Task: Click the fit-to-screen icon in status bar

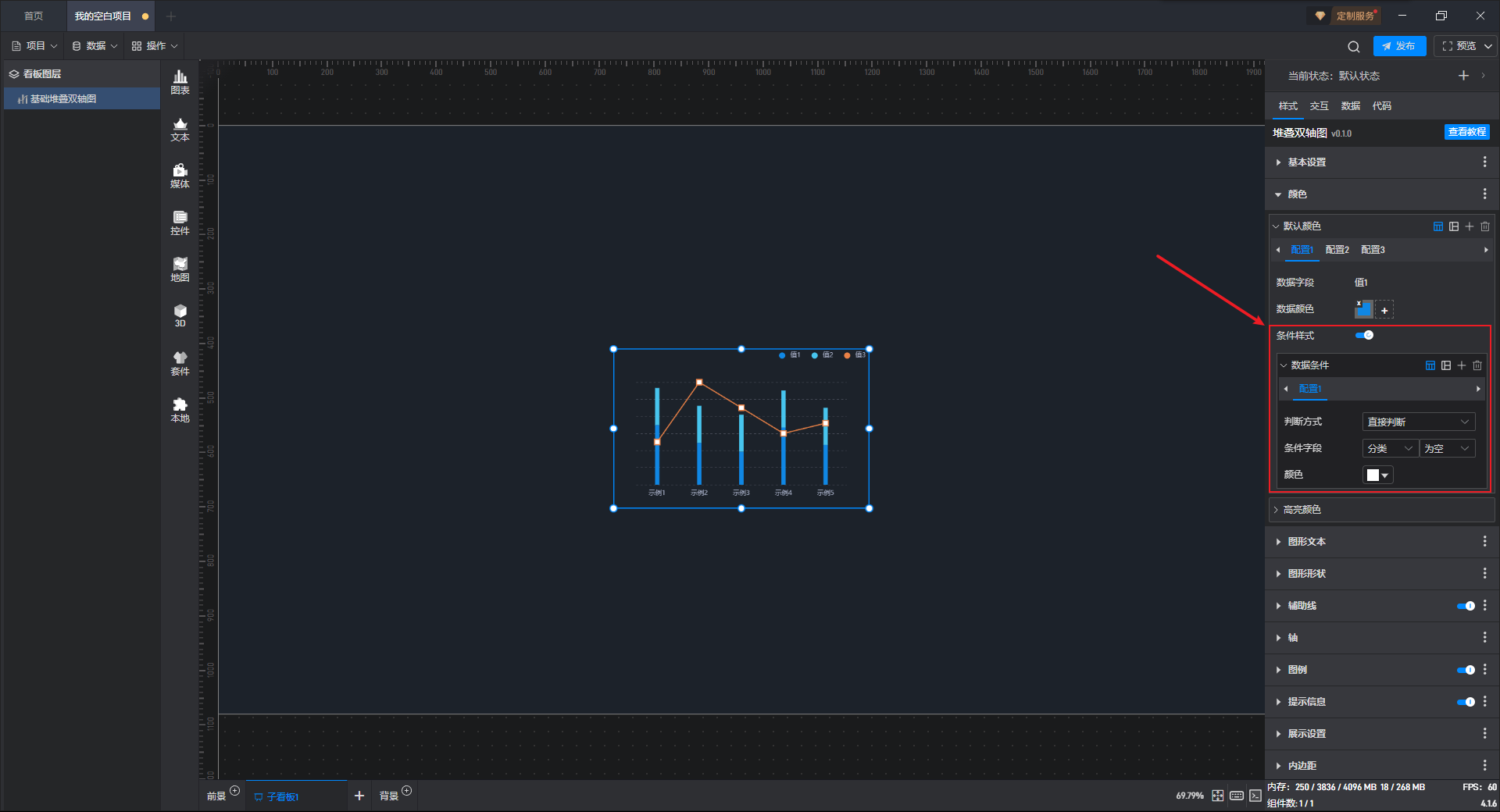Action: 1218,796
